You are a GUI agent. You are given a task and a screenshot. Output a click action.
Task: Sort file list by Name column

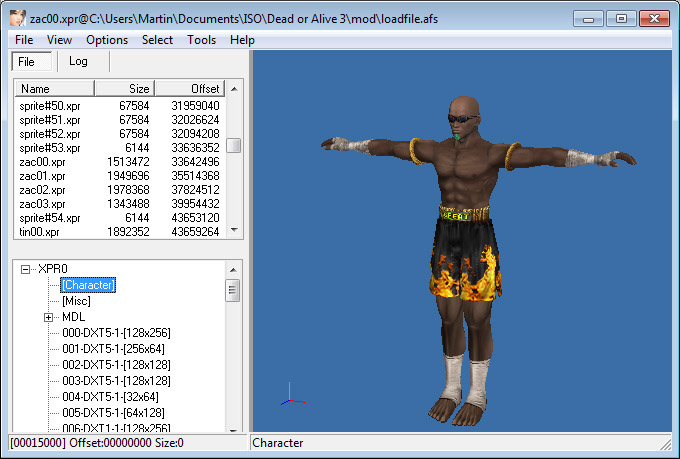click(55, 89)
